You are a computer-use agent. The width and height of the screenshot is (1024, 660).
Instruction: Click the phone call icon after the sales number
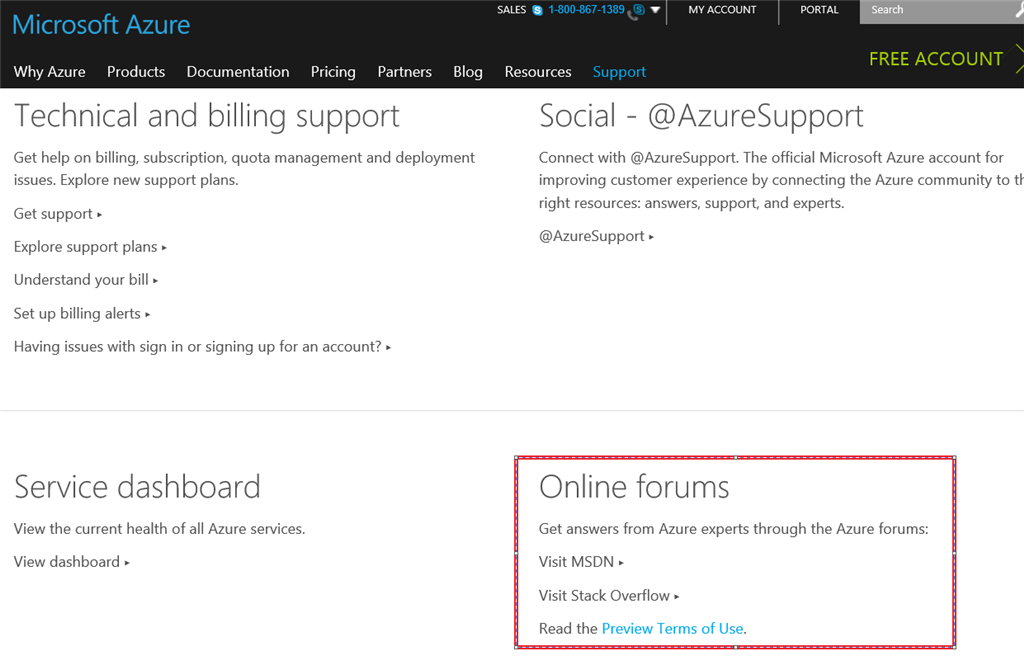click(636, 11)
